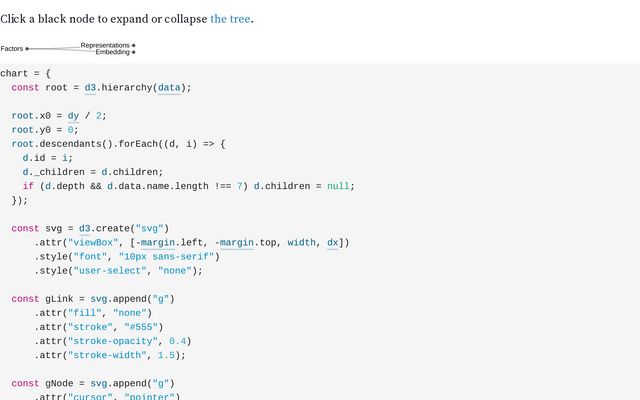The width and height of the screenshot is (640, 400).
Task: Click the underlined dx reference
Action: point(333,242)
